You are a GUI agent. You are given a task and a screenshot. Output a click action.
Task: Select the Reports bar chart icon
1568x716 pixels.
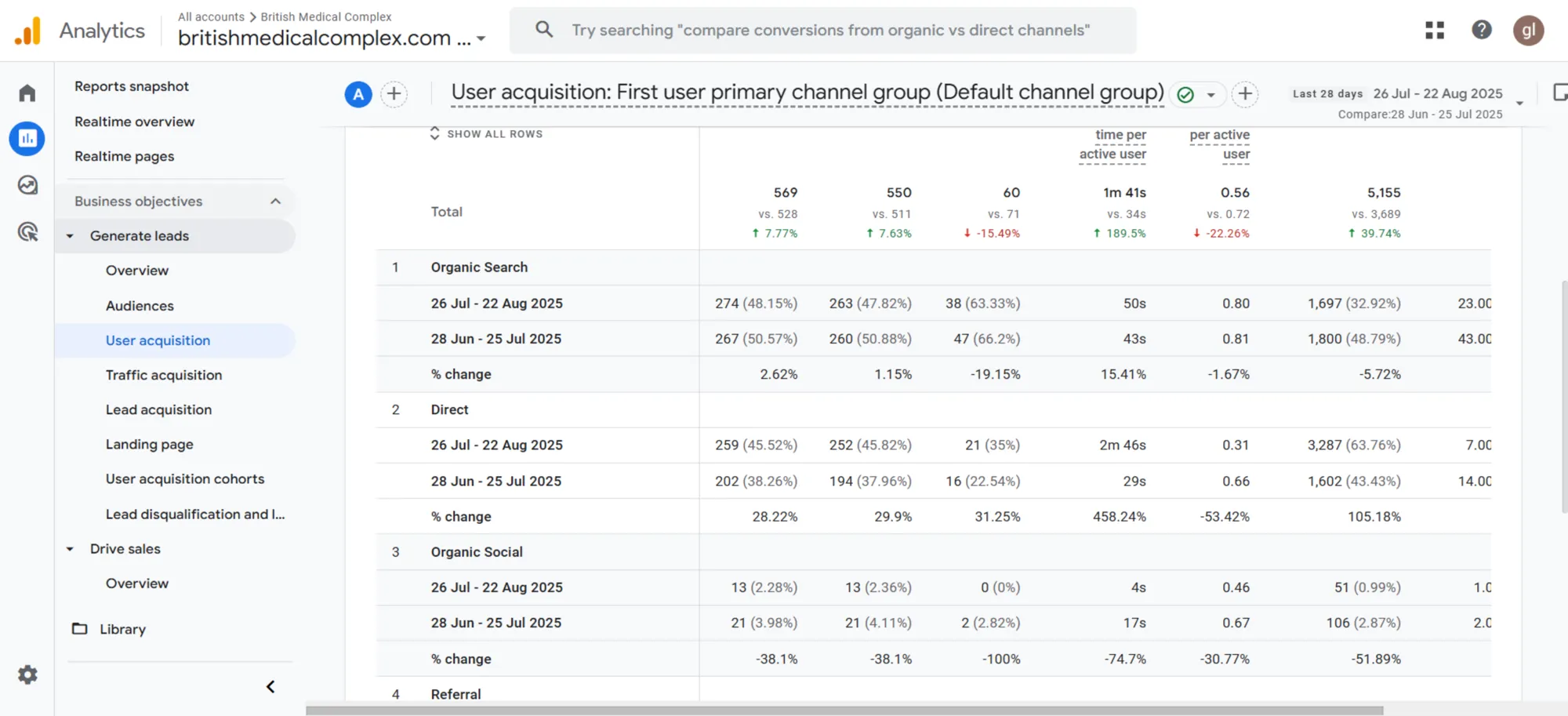(27, 139)
